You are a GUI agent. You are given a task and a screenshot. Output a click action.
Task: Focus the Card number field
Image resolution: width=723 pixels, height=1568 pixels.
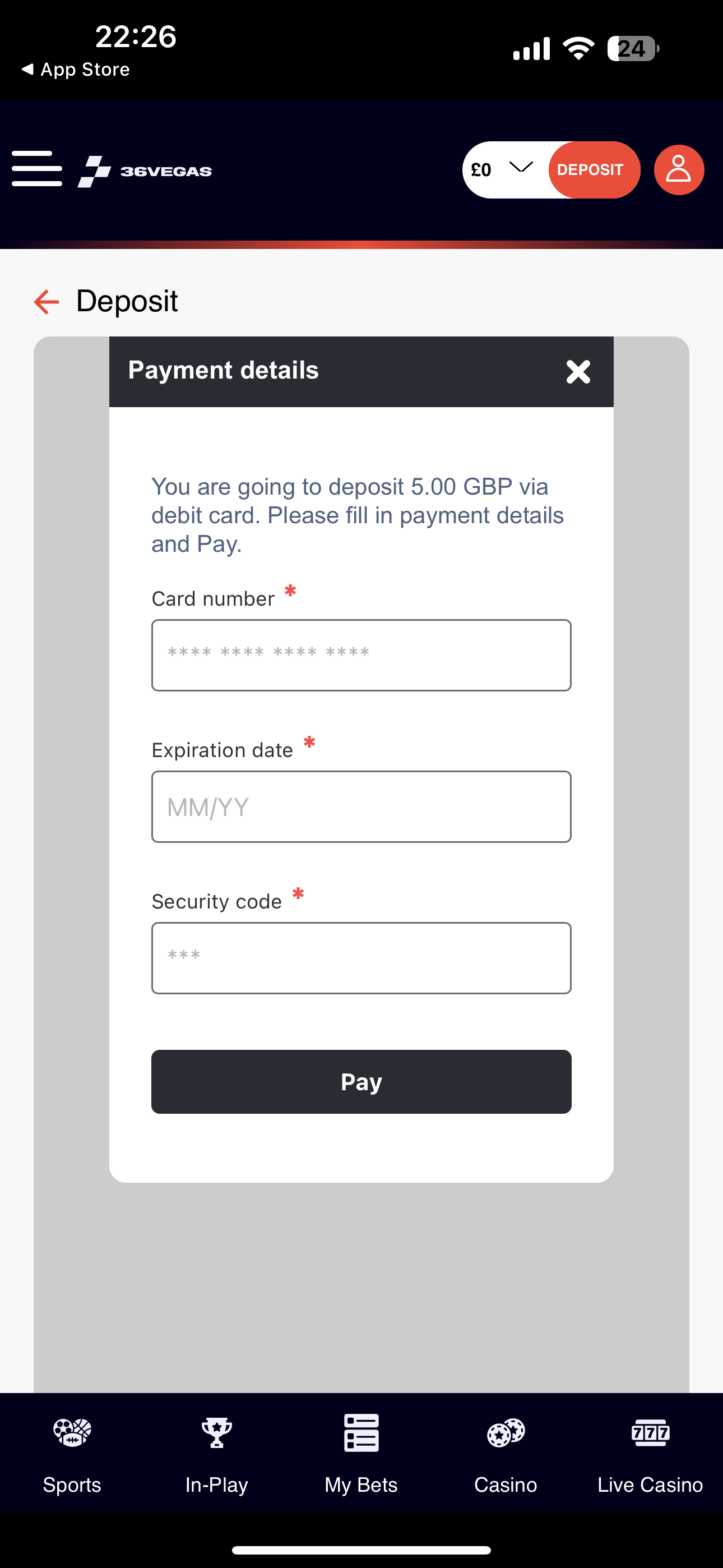coord(361,655)
